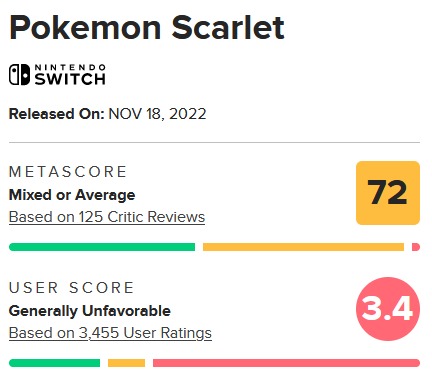Select the green positive critic reviews bar
This screenshot has height=381, width=432.
coord(102,247)
